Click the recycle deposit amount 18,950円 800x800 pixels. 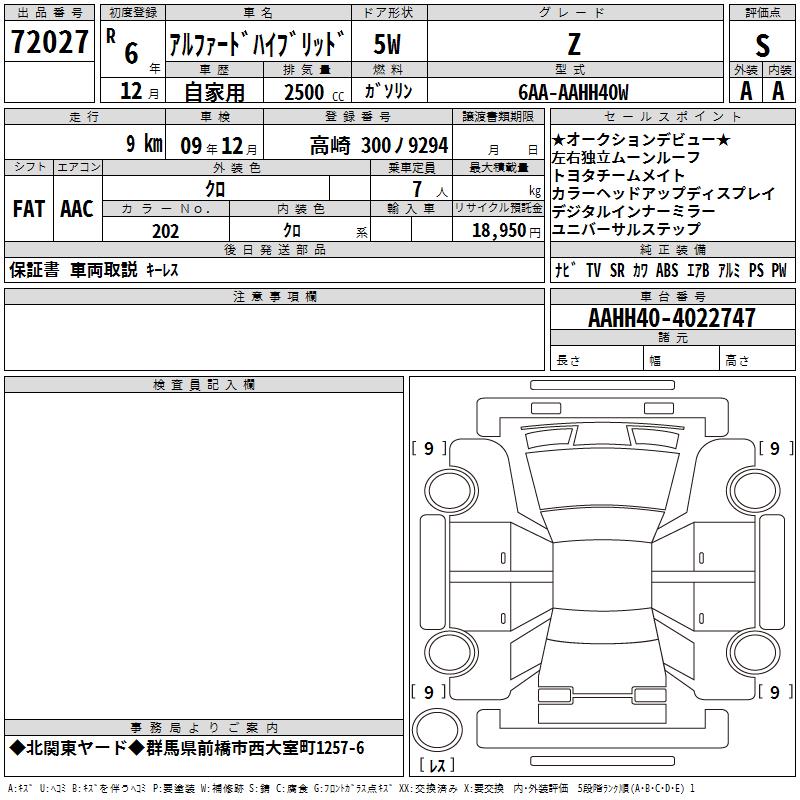click(x=497, y=231)
